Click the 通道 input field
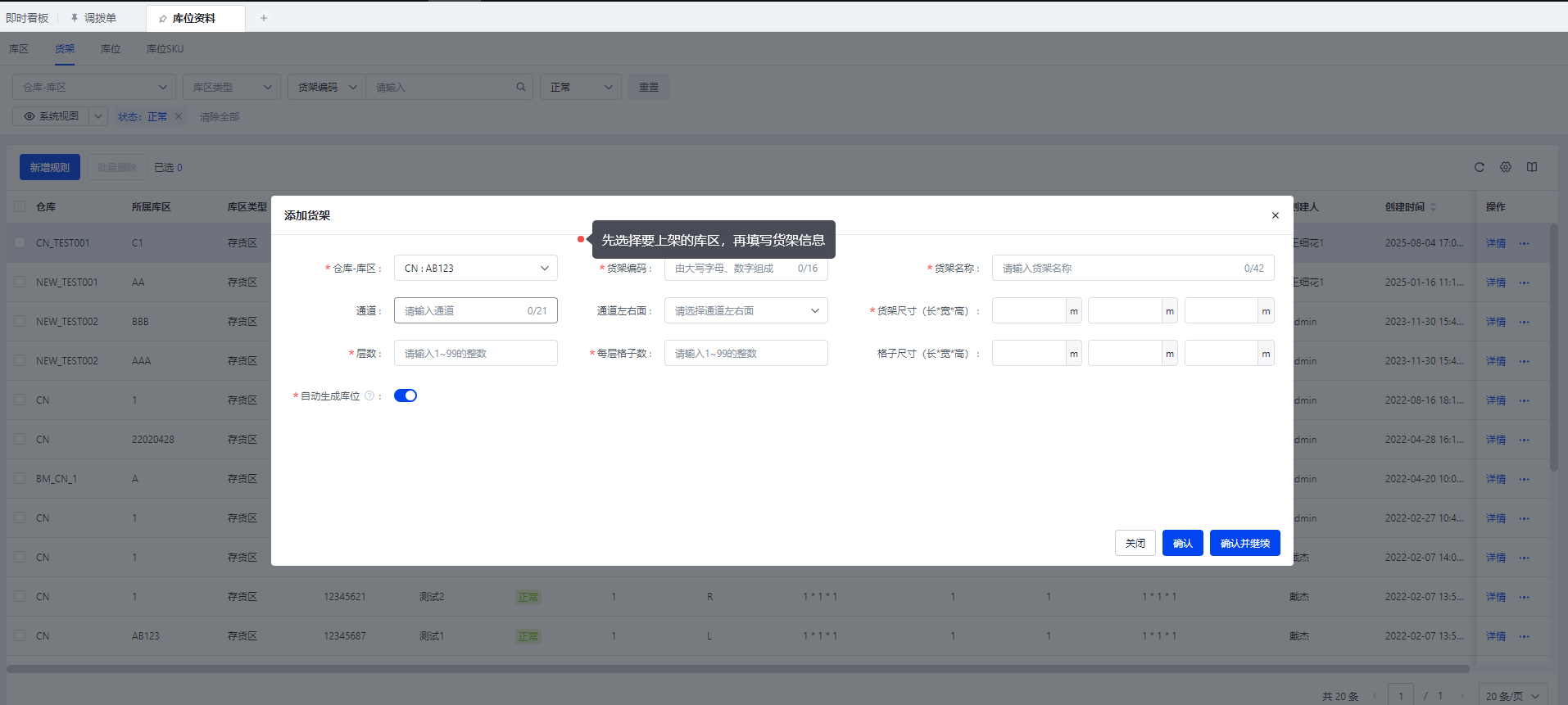The image size is (1568, 705). (476, 310)
